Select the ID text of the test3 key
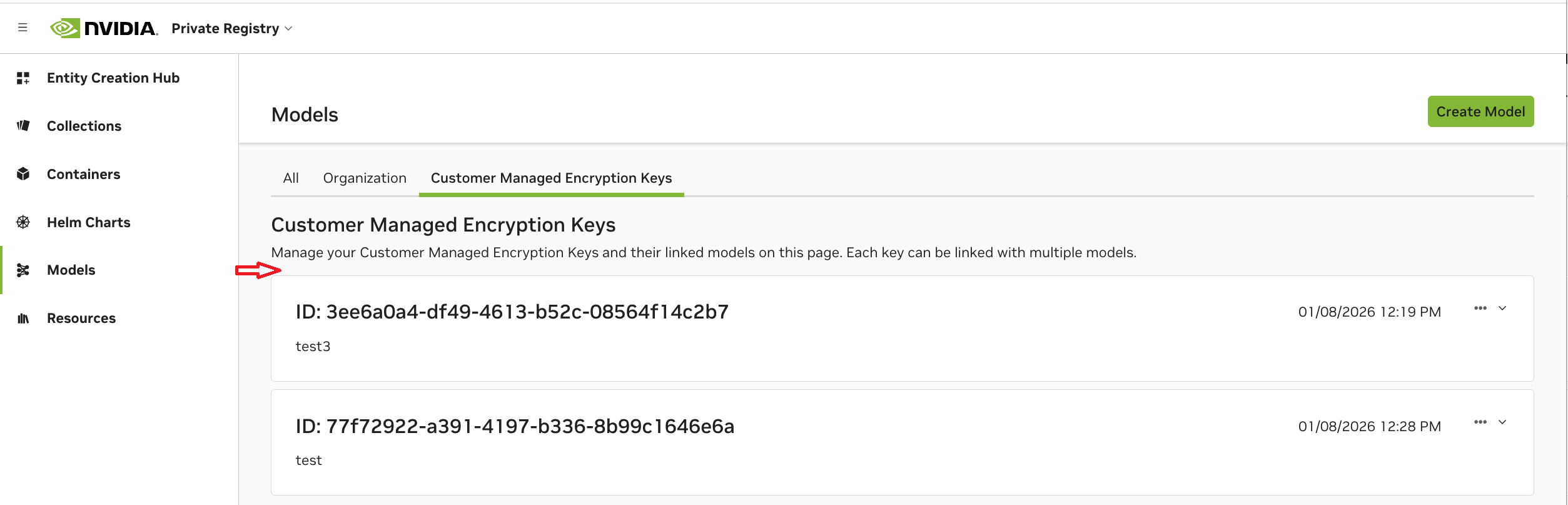The width and height of the screenshot is (1568, 505). 512,311
